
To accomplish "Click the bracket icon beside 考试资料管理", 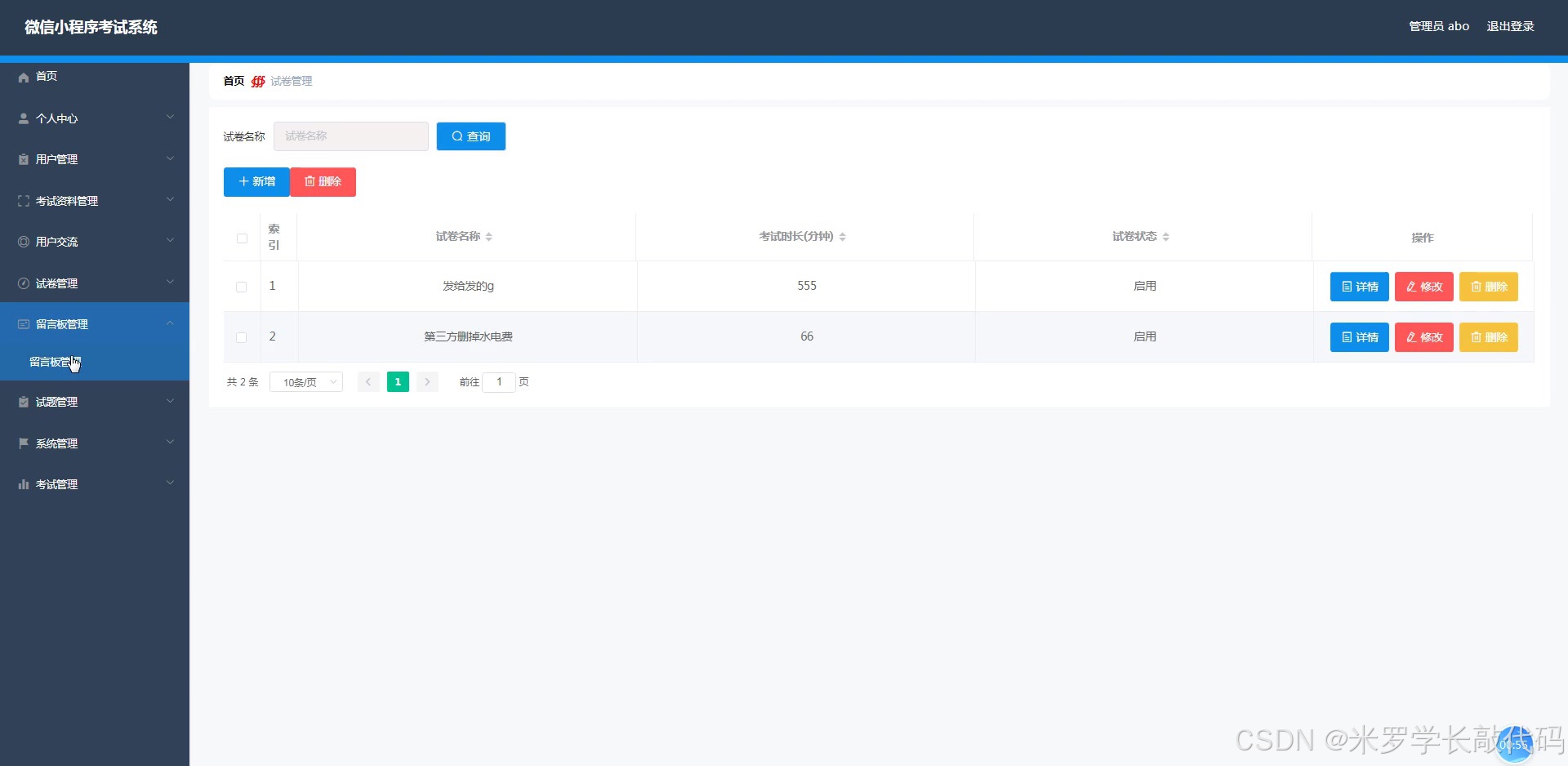I will pos(24,201).
